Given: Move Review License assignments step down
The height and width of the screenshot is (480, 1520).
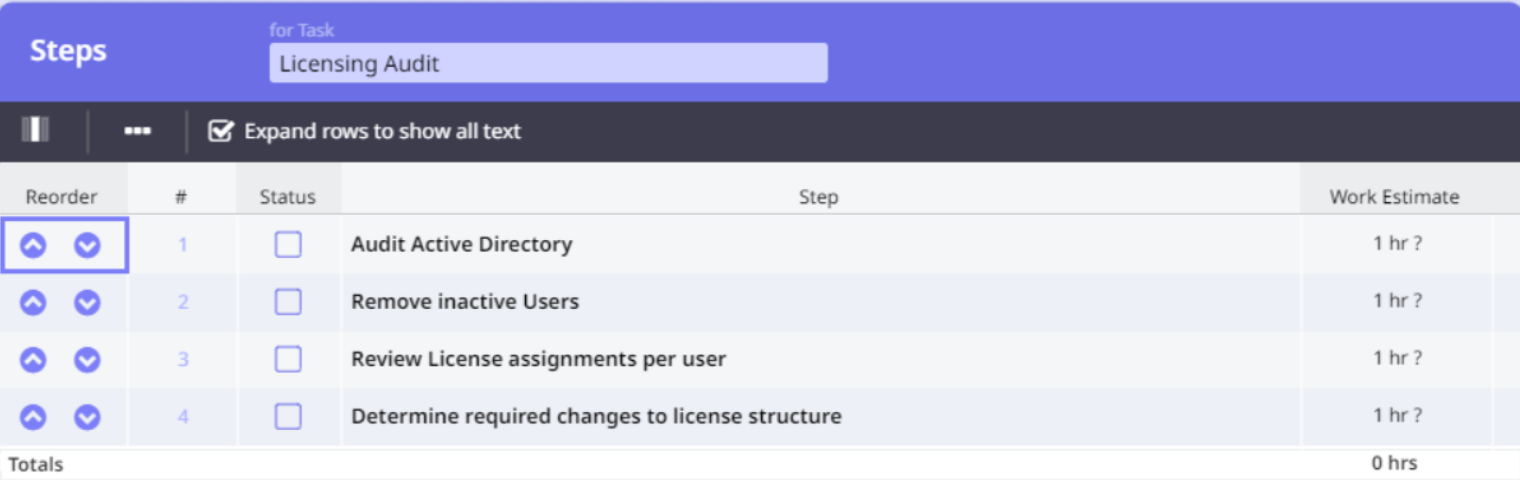Looking at the screenshot, I should click(88, 359).
